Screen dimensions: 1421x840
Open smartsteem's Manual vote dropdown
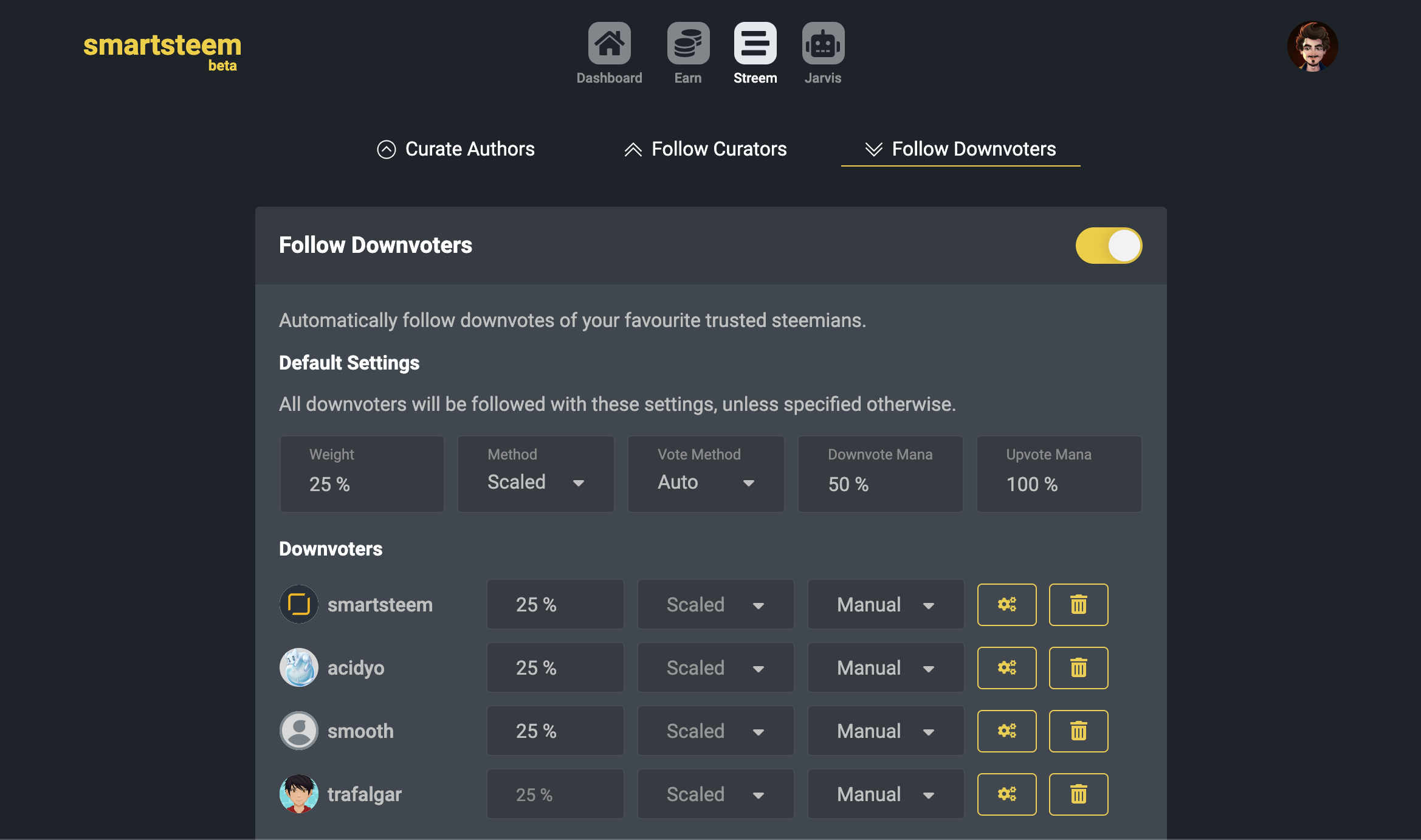(886, 604)
